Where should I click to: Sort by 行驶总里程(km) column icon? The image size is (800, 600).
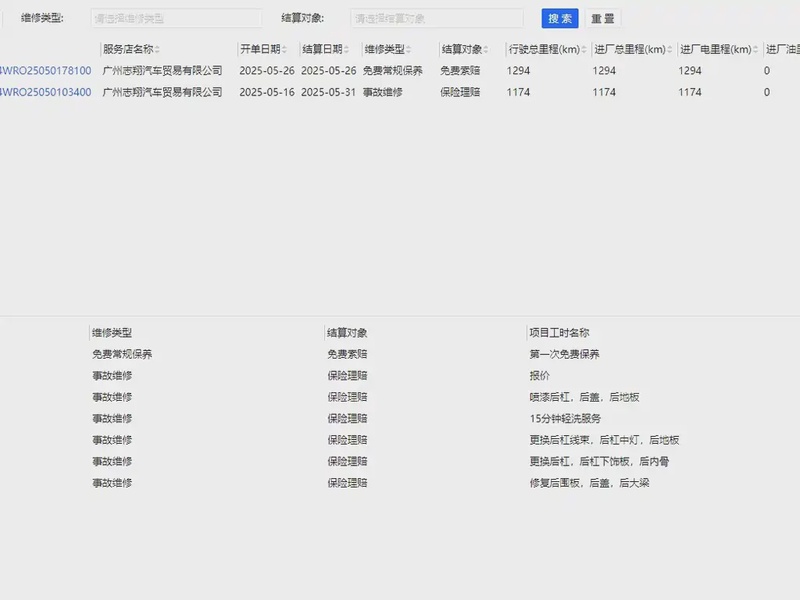[x=583, y=49]
